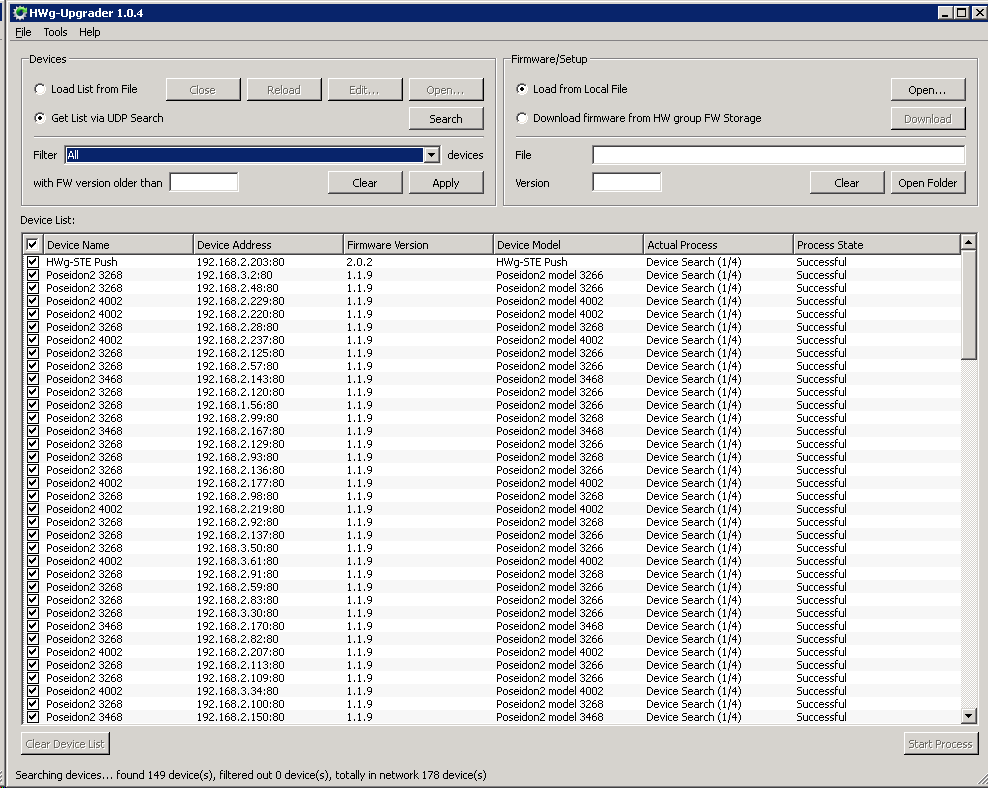Viewport: 988px width, 788px height.
Task: Expand the Filter dropdown arrow
Action: coord(432,155)
